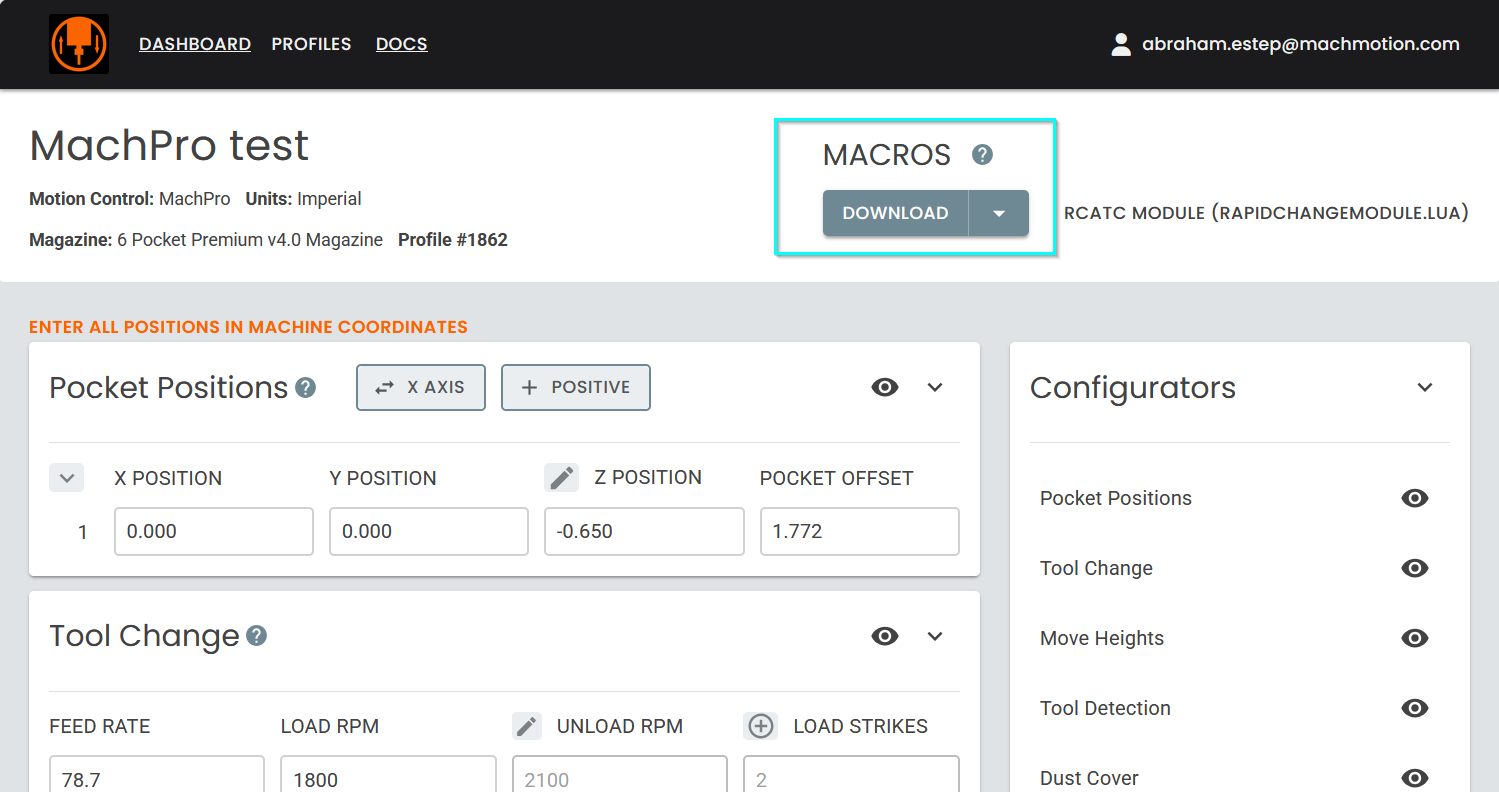
Task: Click the pencil icon beside Z Position
Action: [x=562, y=478]
